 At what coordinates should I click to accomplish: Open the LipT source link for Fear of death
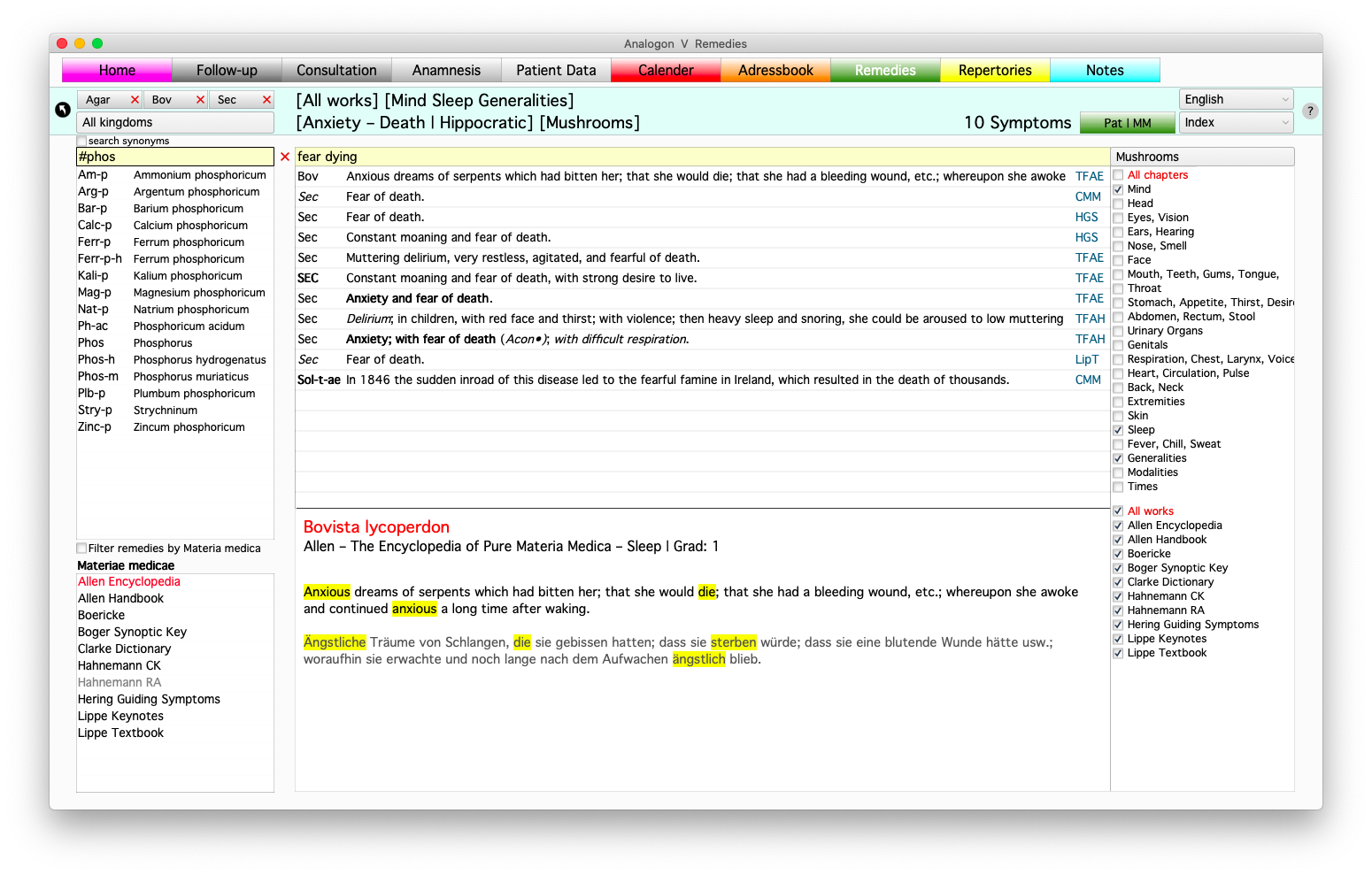pyautogui.click(x=1086, y=360)
